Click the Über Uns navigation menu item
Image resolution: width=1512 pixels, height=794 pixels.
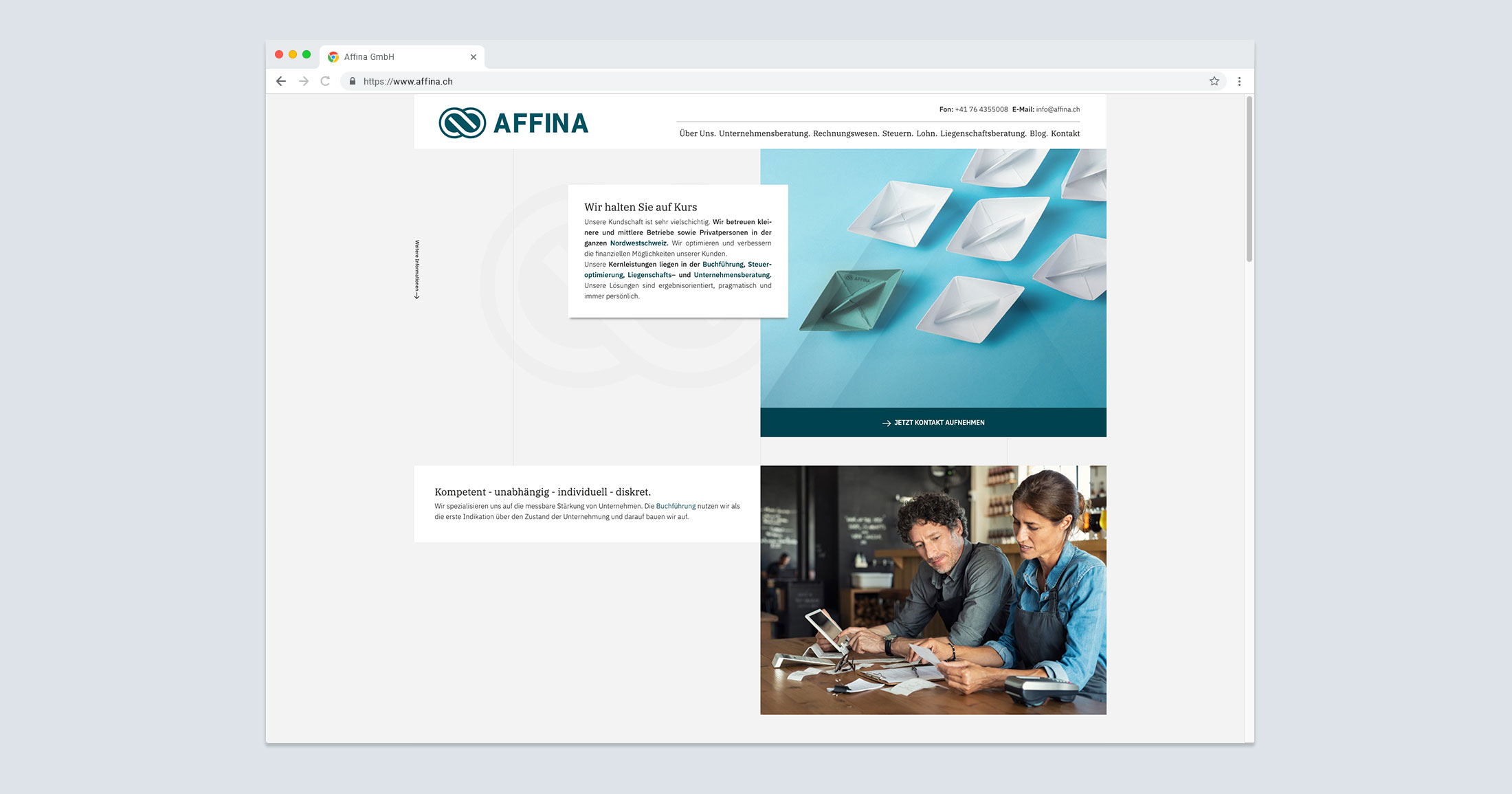point(694,133)
